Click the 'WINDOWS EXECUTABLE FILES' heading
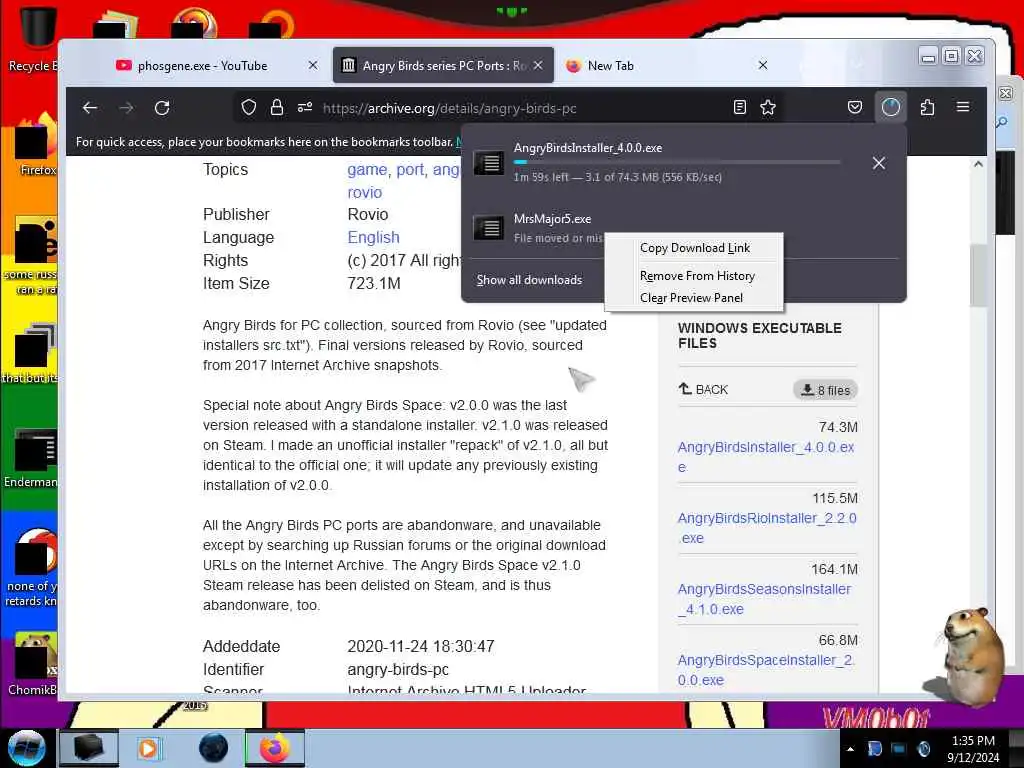 pyautogui.click(x=760, y=336)
